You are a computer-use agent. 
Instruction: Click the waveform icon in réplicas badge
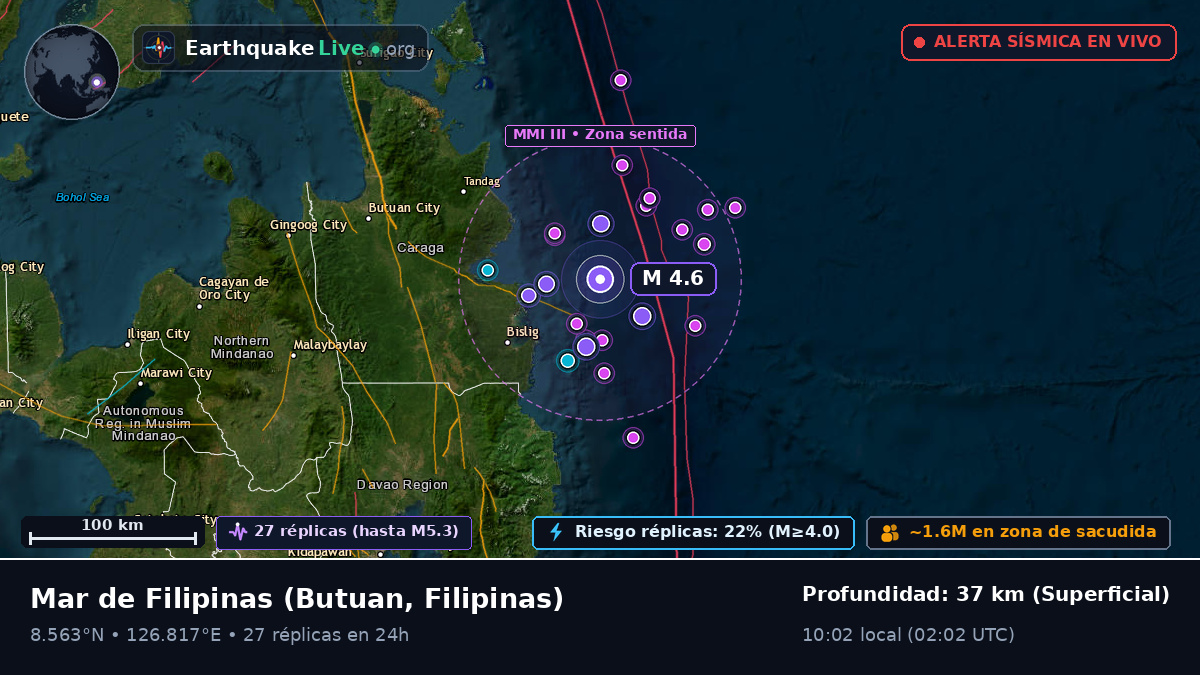pos(237,532)
